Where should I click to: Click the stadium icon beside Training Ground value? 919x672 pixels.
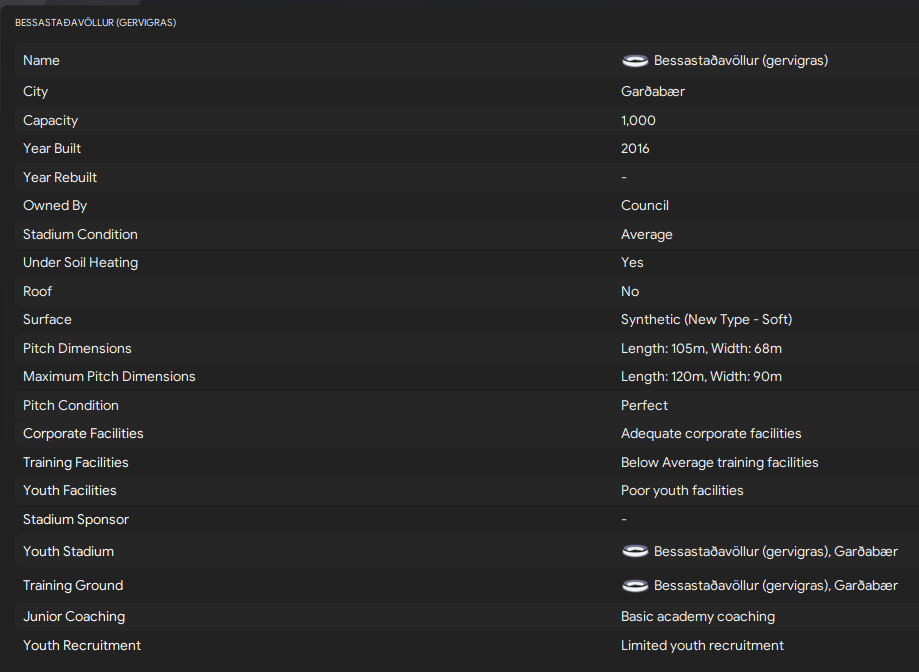click(x=635, y=586)
